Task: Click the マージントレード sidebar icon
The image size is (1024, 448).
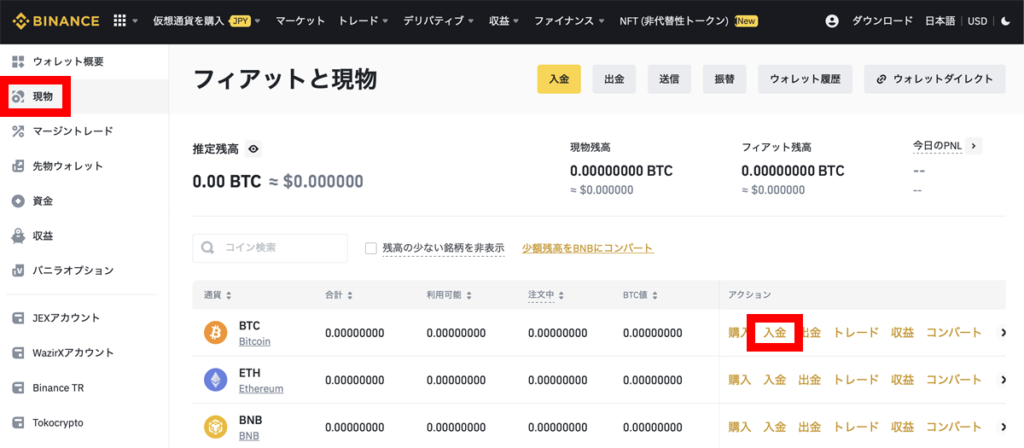Action: click(x=18, y=131)
